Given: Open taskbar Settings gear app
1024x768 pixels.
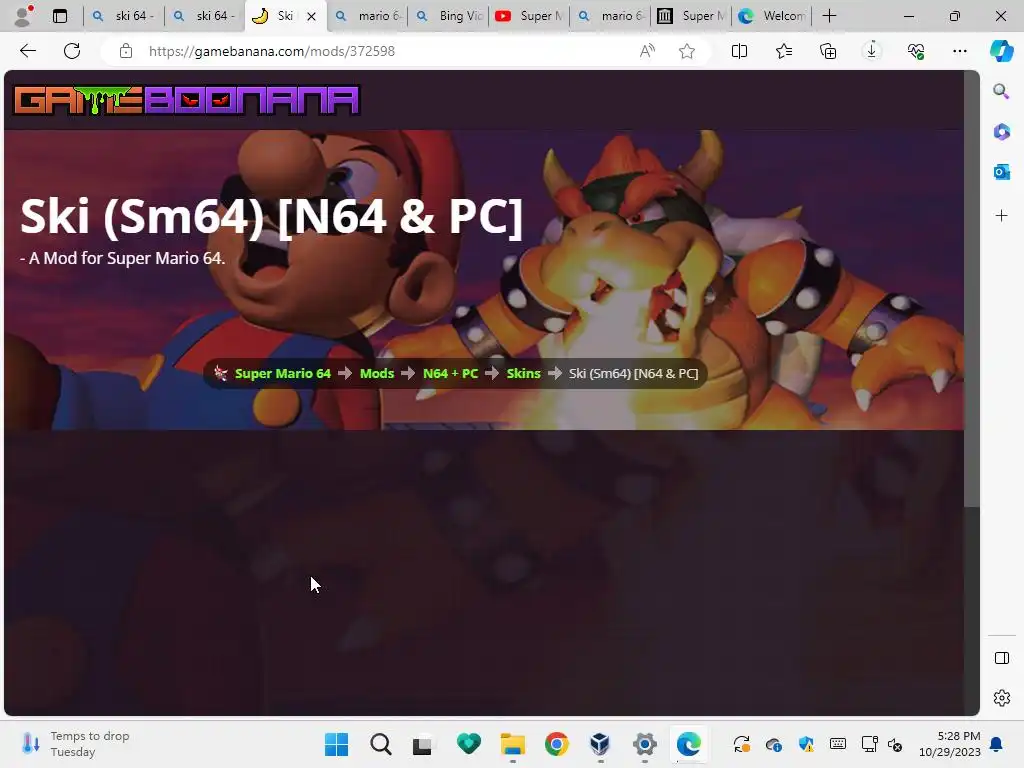Looking at the screenshot, I should coord(645,744).
